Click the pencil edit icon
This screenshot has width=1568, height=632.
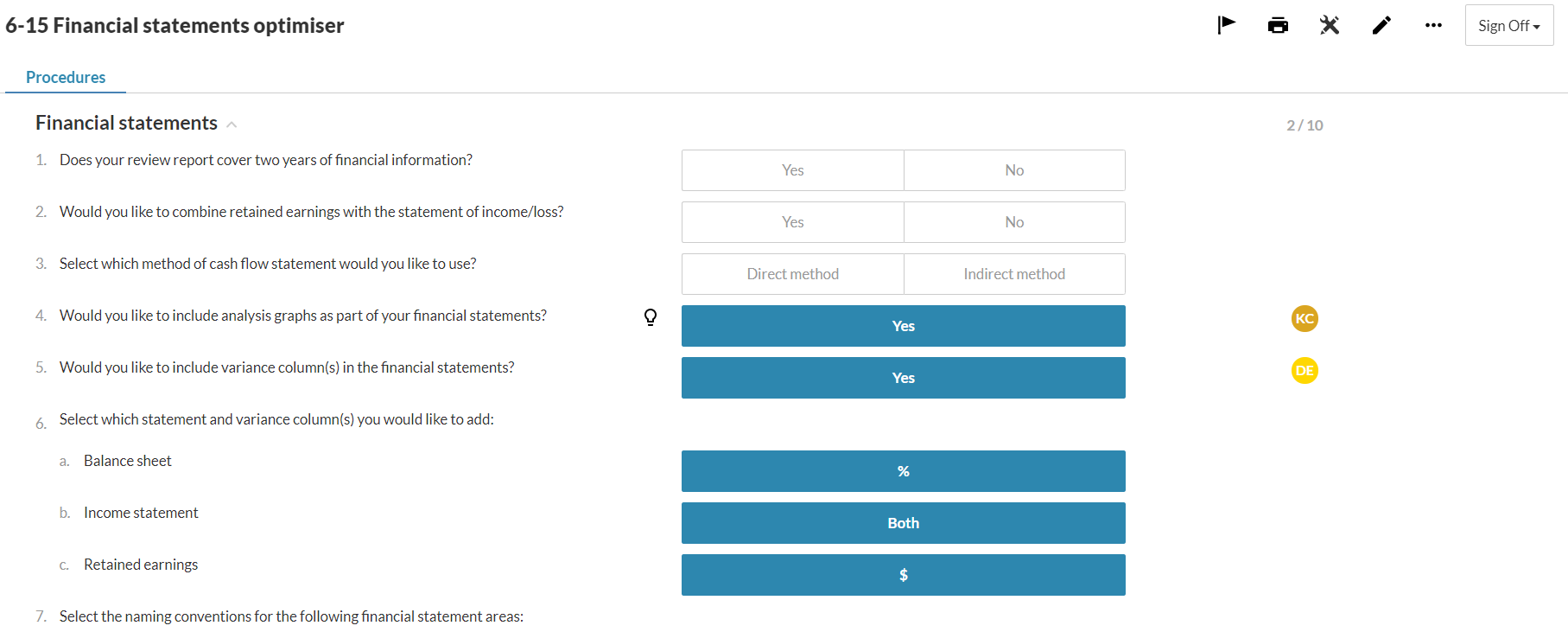(x=1381, y=25)
